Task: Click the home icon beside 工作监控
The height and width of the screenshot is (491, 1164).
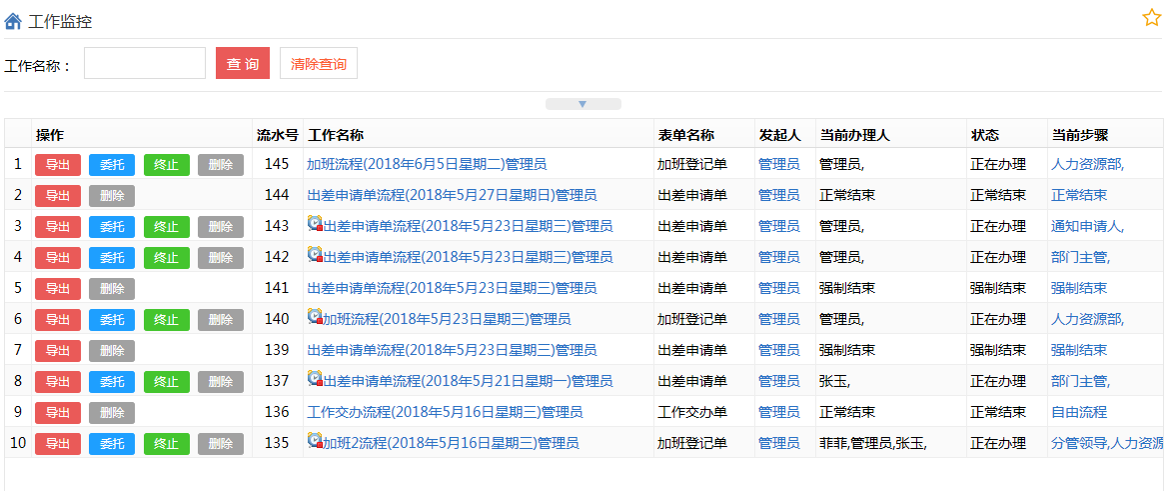Action: tap(13, 21)
